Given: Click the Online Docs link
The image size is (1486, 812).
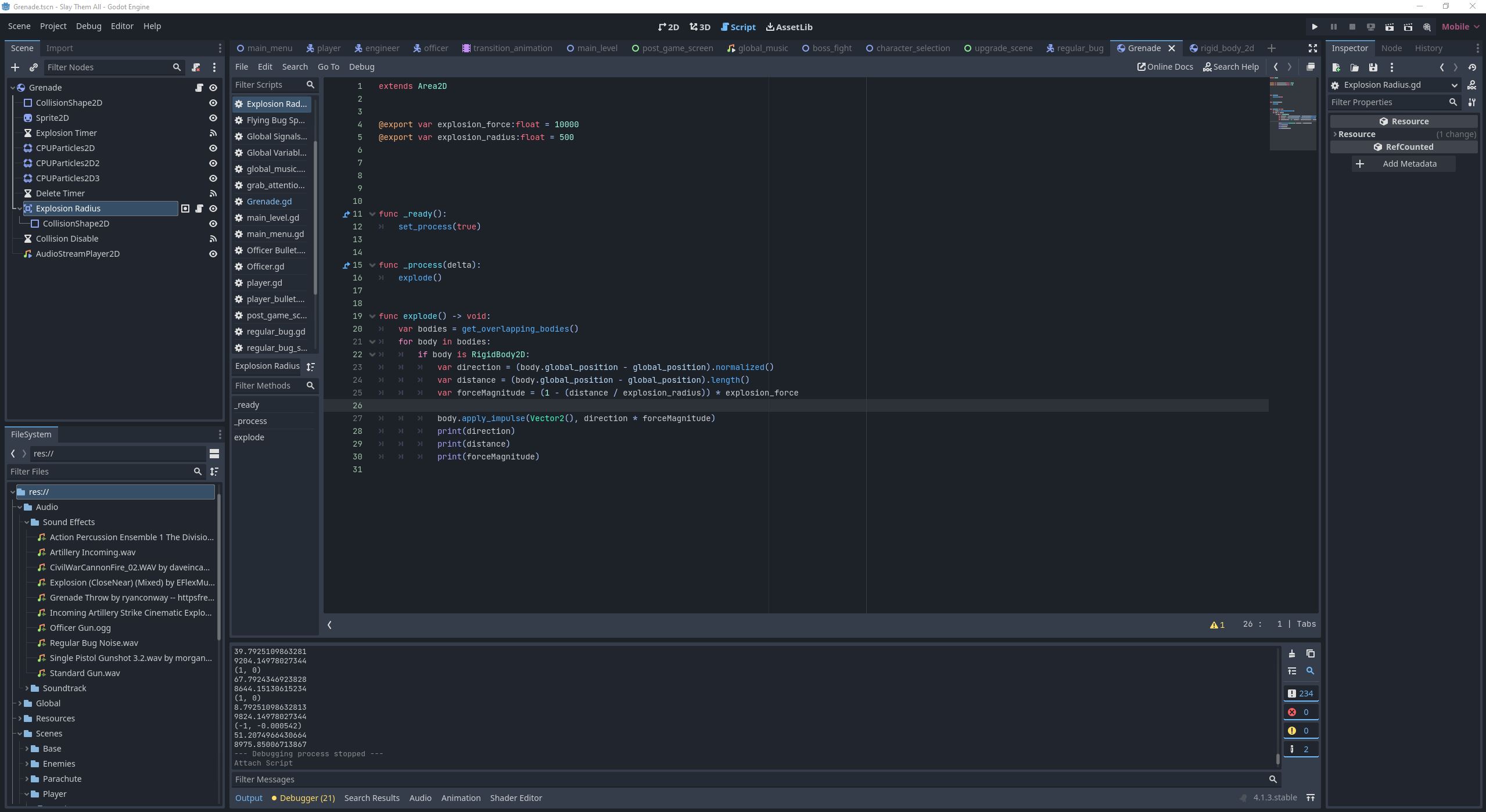Looking at the screenshot, I should pyautogui.click(x=1165, y=67).
